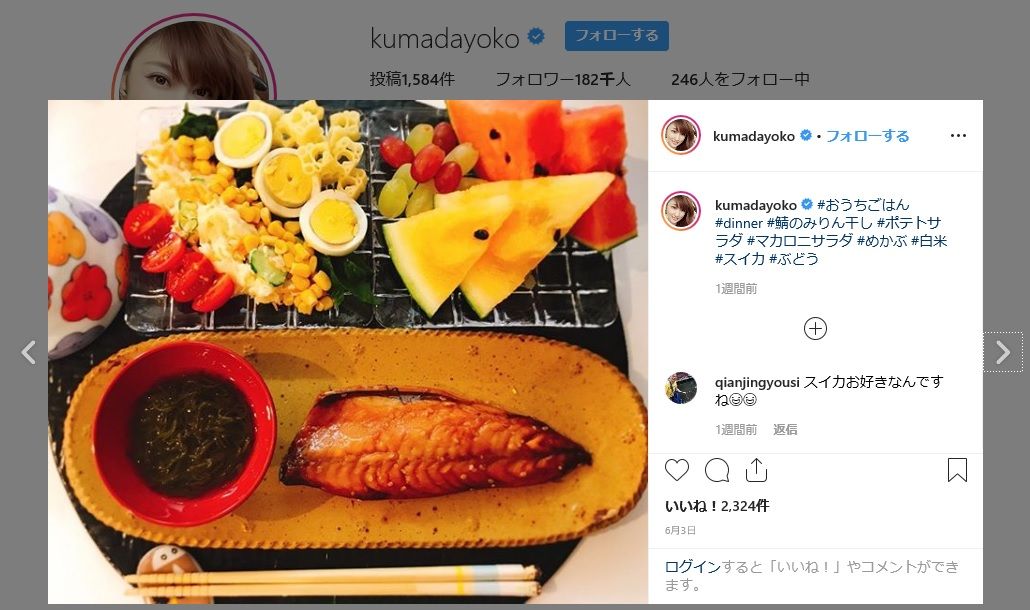View the 246人をフォロー中 following list
This screenshot has width=1030, height=610.
click(x=740, y=79)
